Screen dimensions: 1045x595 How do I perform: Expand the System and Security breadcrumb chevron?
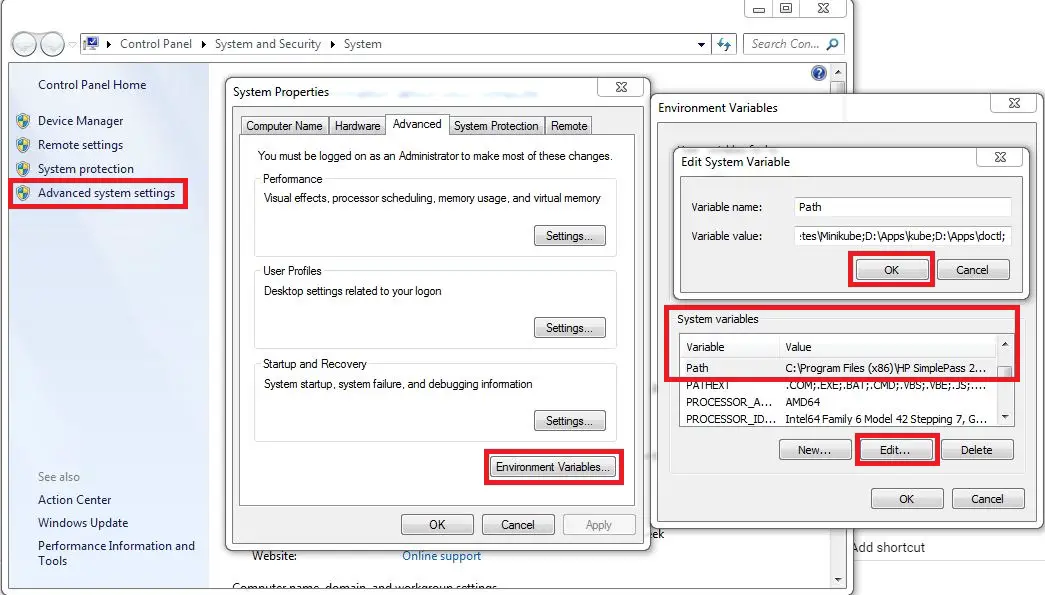tap(335, 44)
